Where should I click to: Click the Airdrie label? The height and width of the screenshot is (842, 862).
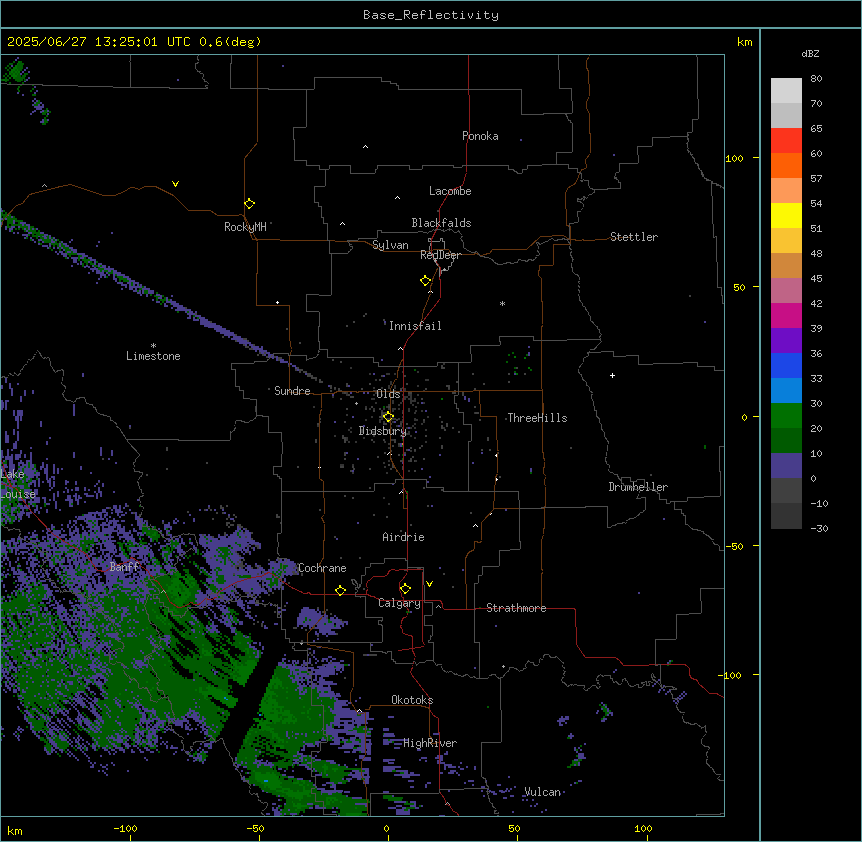point(404,537)
